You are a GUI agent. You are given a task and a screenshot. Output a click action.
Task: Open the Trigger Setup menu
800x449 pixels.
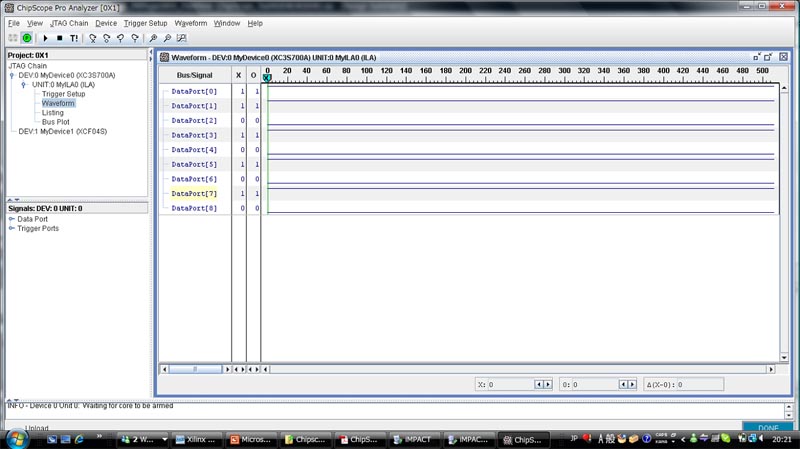tap(145, 23)
